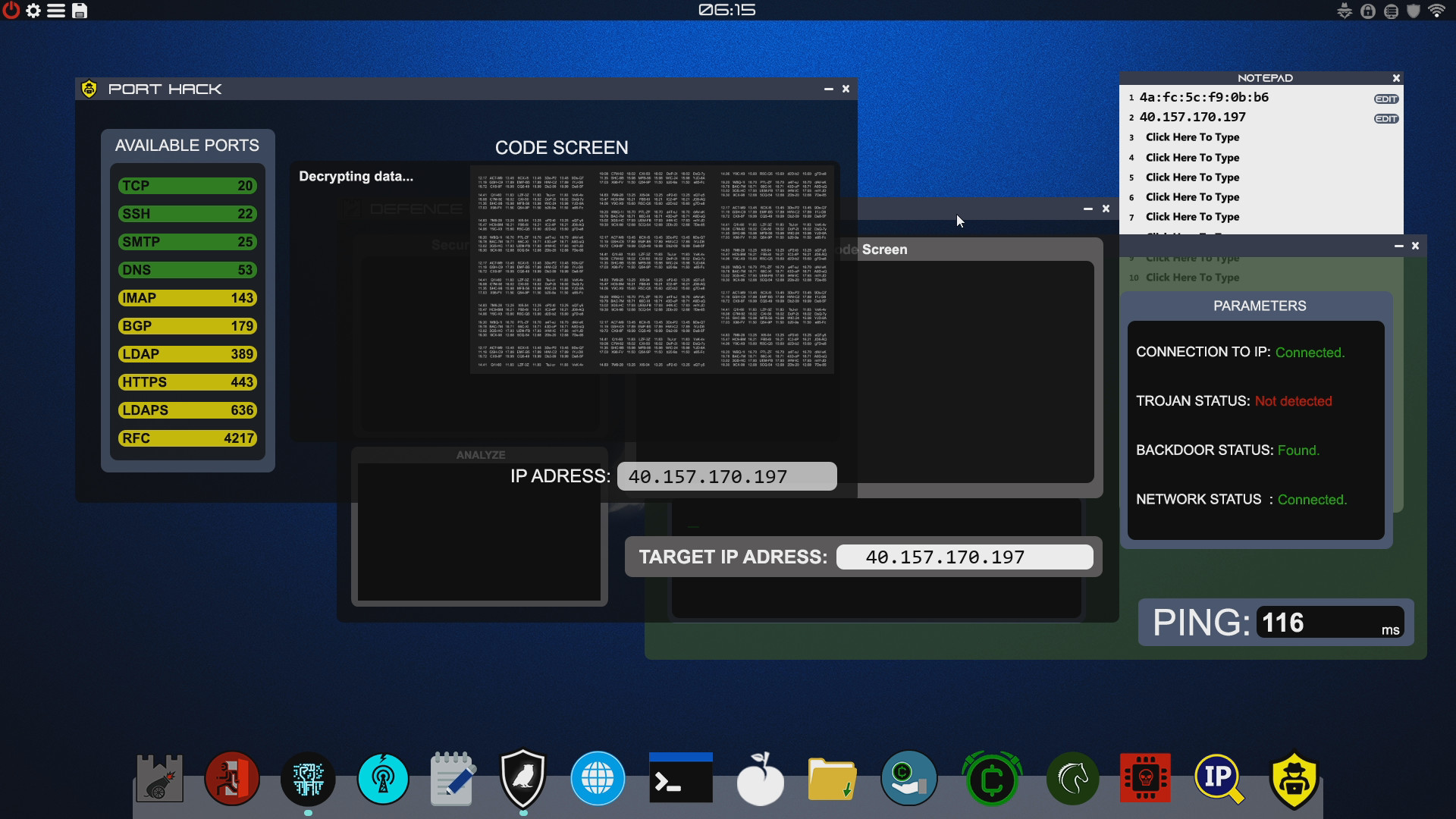
Task: Start the red malware chip app
Action: pyautogui.click(x=1147, y=777)
